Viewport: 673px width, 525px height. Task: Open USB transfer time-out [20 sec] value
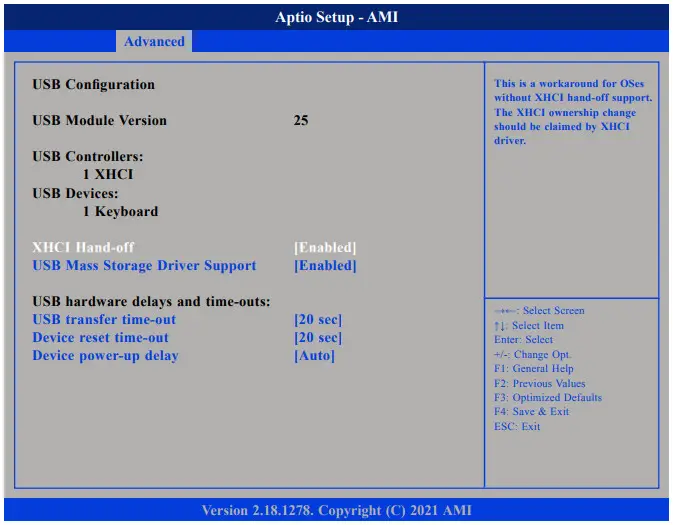point(318,319)
